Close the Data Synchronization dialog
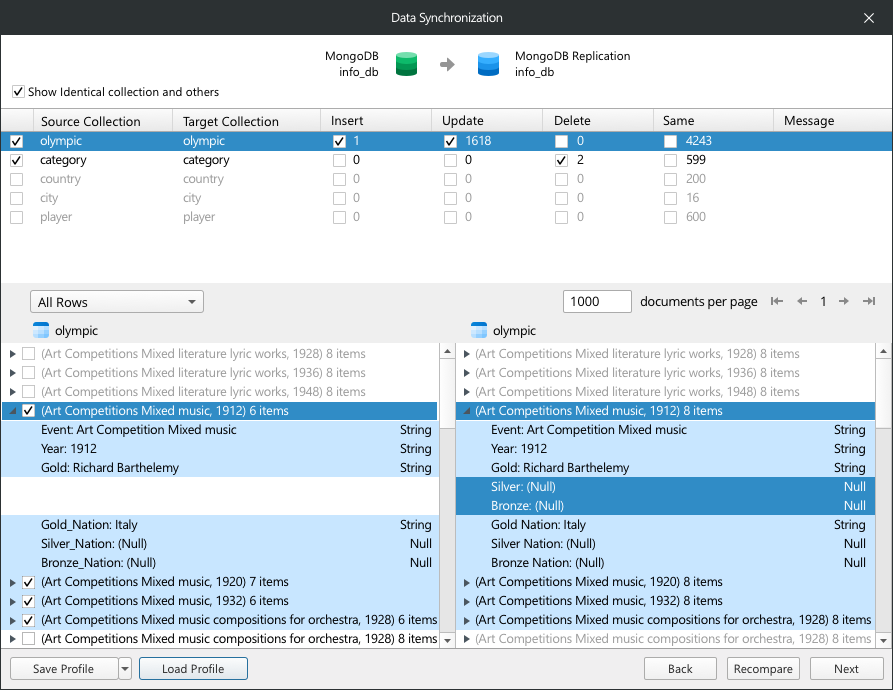Screen dimensions: 893x690 click(869, 18)
